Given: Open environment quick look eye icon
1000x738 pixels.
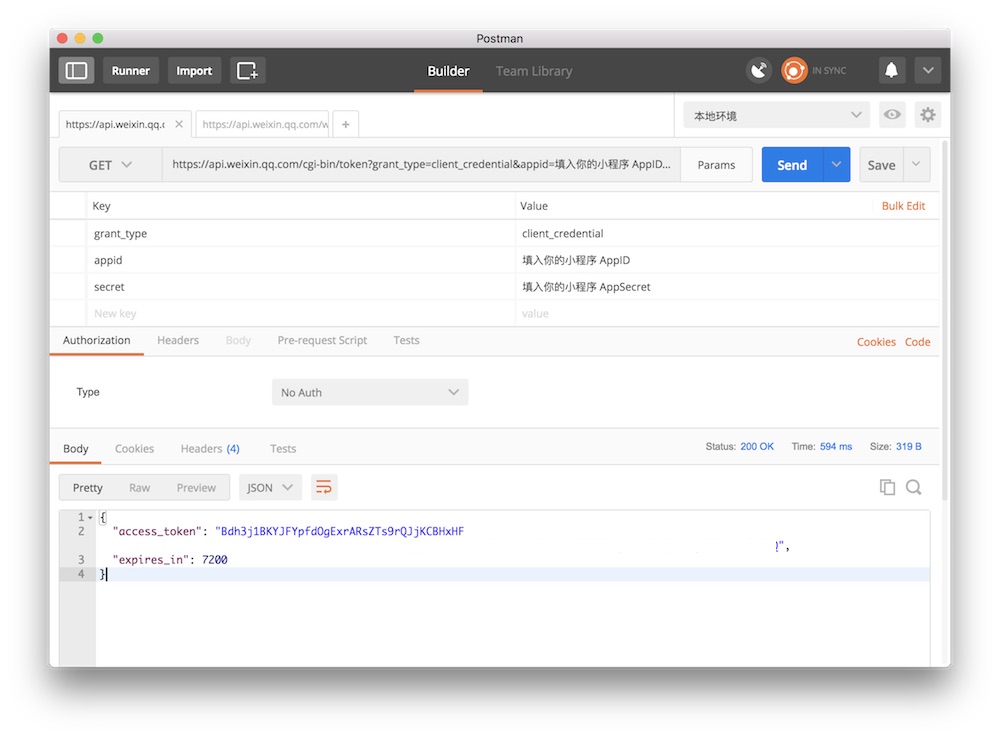Looking at the screenshot, I should point(892,115).
